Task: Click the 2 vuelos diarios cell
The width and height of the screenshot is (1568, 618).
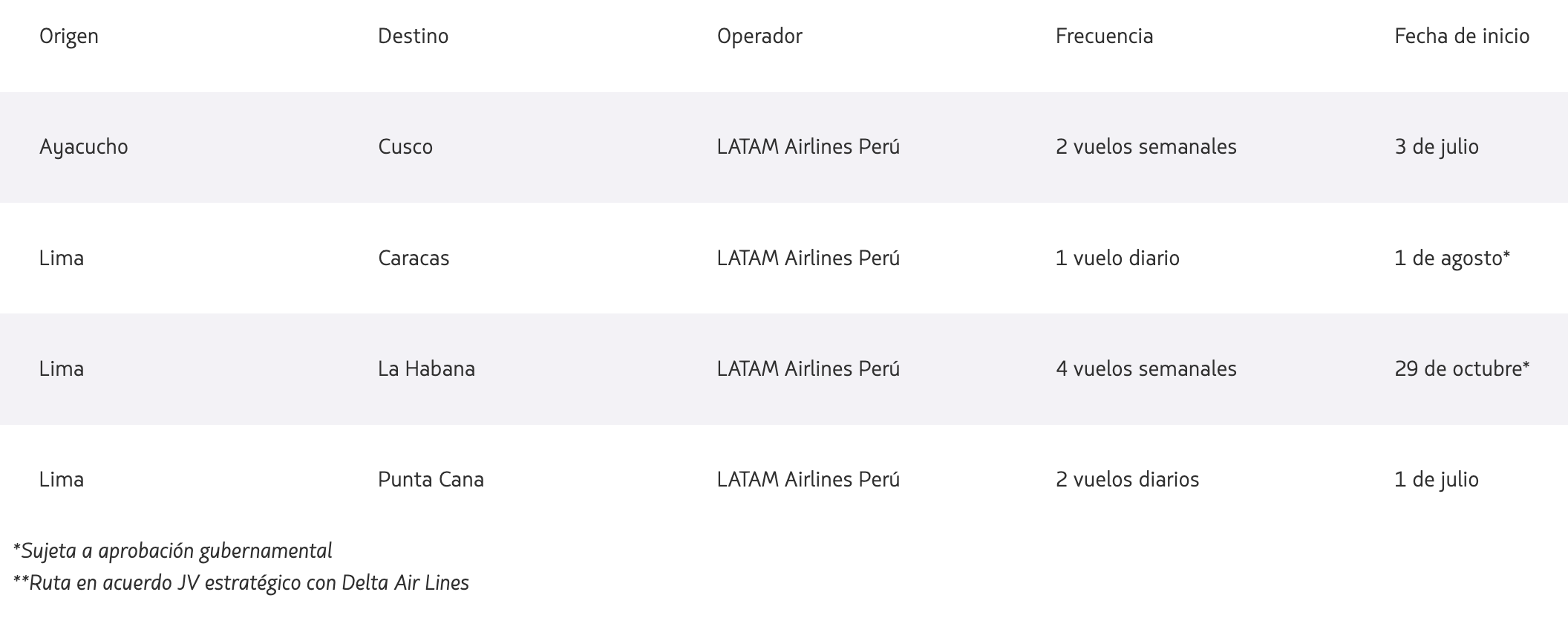Action: point(1127,480)
